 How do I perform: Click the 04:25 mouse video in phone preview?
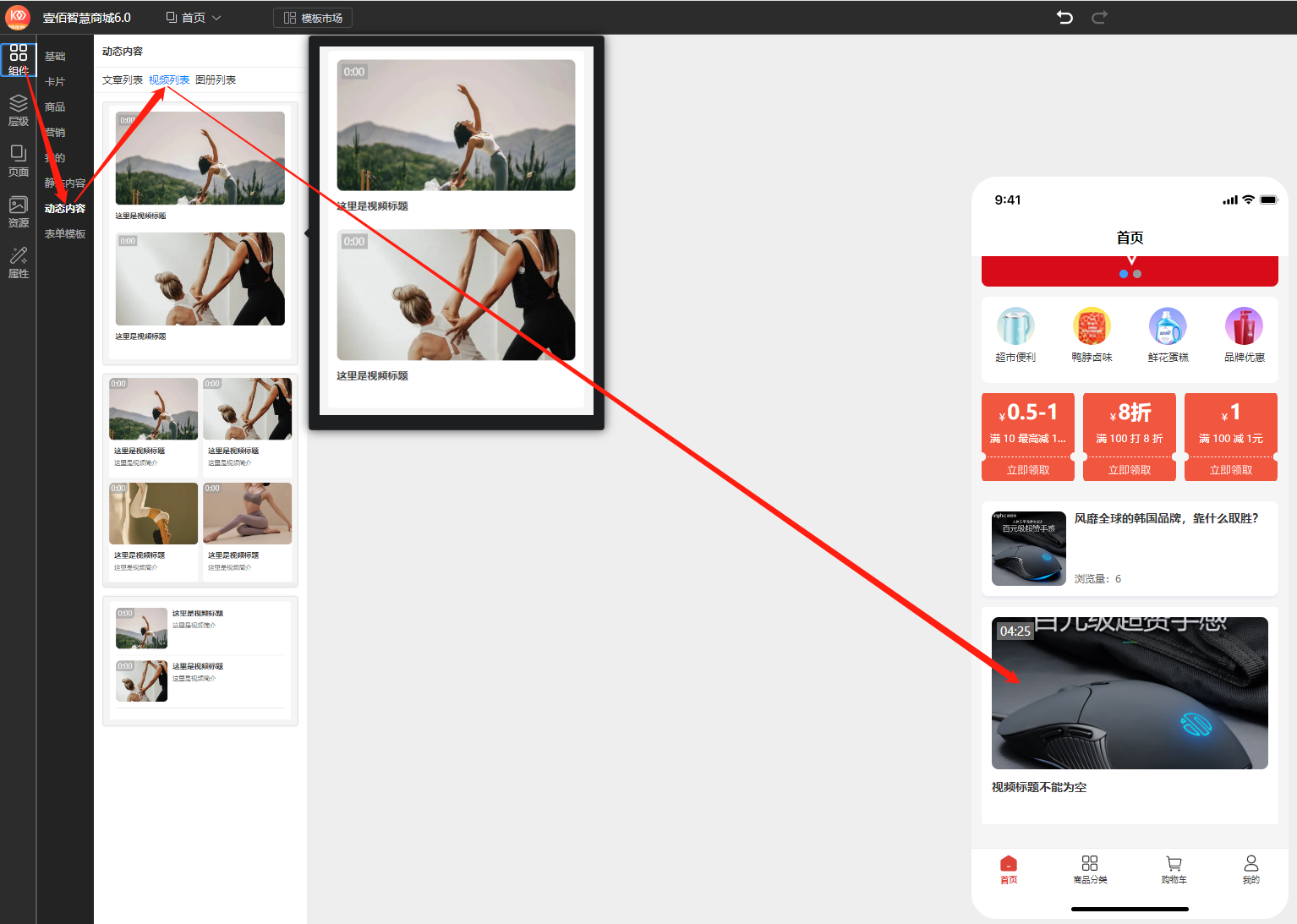(1130, 693)
